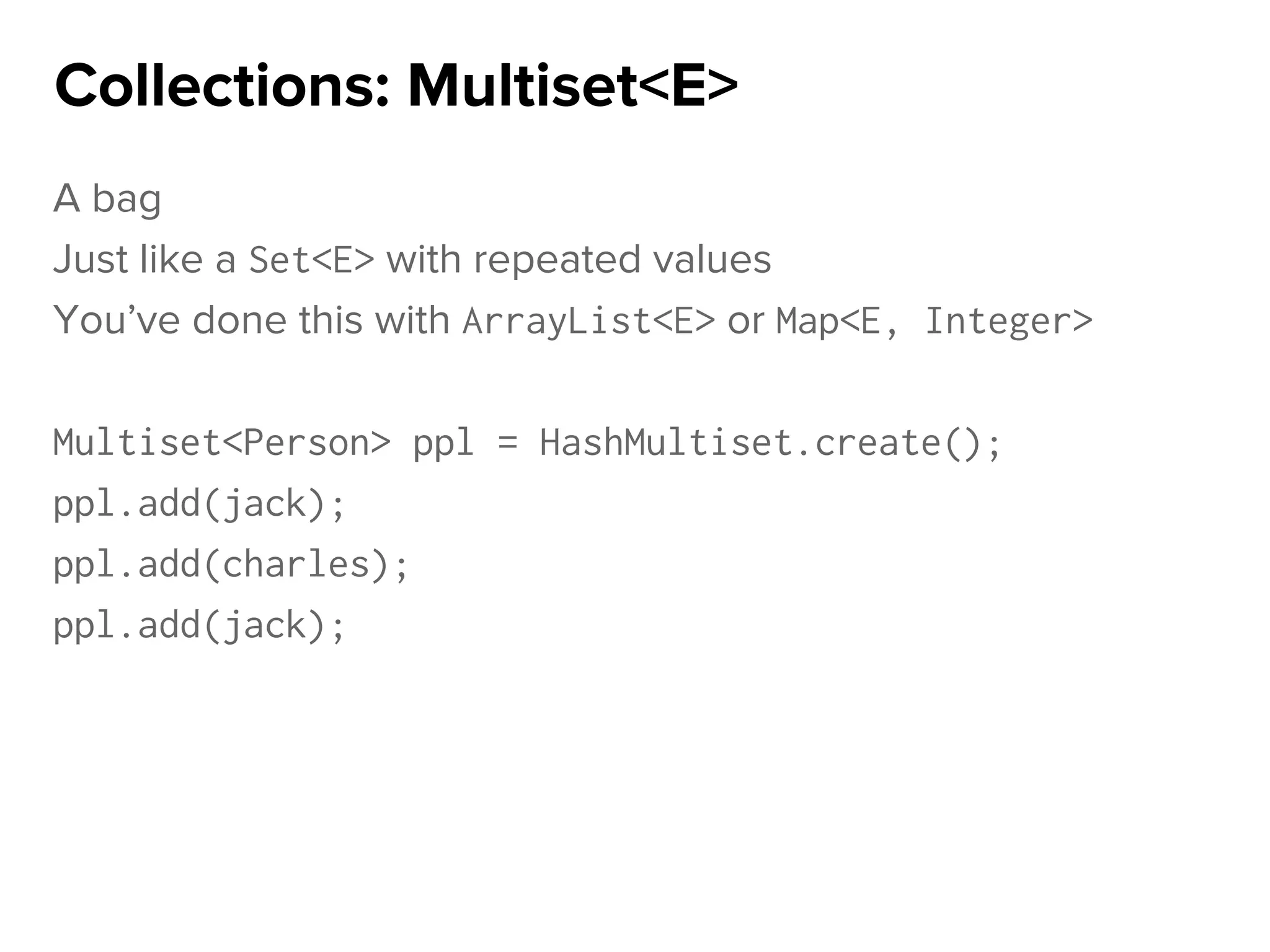Image resolution: width=1270 pixels, height=952 pixels.
Task: Click the word "charles" inside the parentheses
Action: pos(296,565)
